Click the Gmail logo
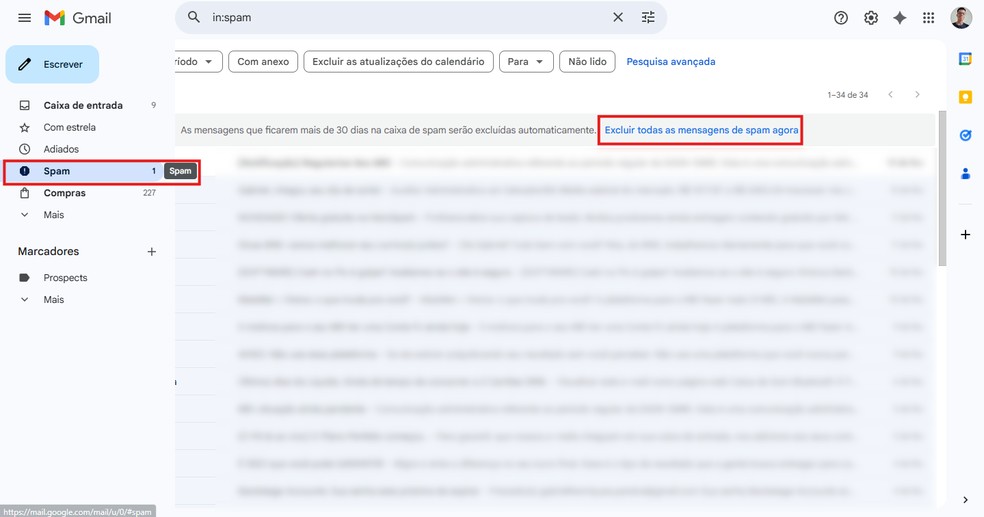 pos(78,18)
